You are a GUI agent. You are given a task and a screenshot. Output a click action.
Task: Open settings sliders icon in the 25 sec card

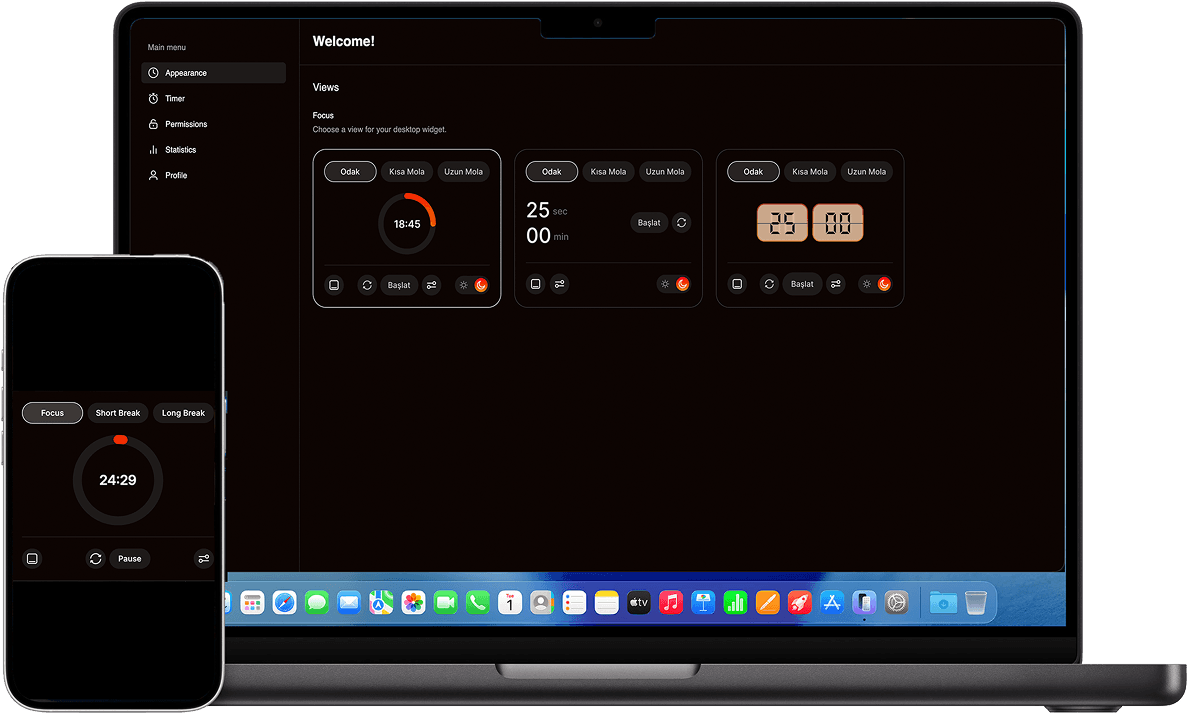point(559,284)
